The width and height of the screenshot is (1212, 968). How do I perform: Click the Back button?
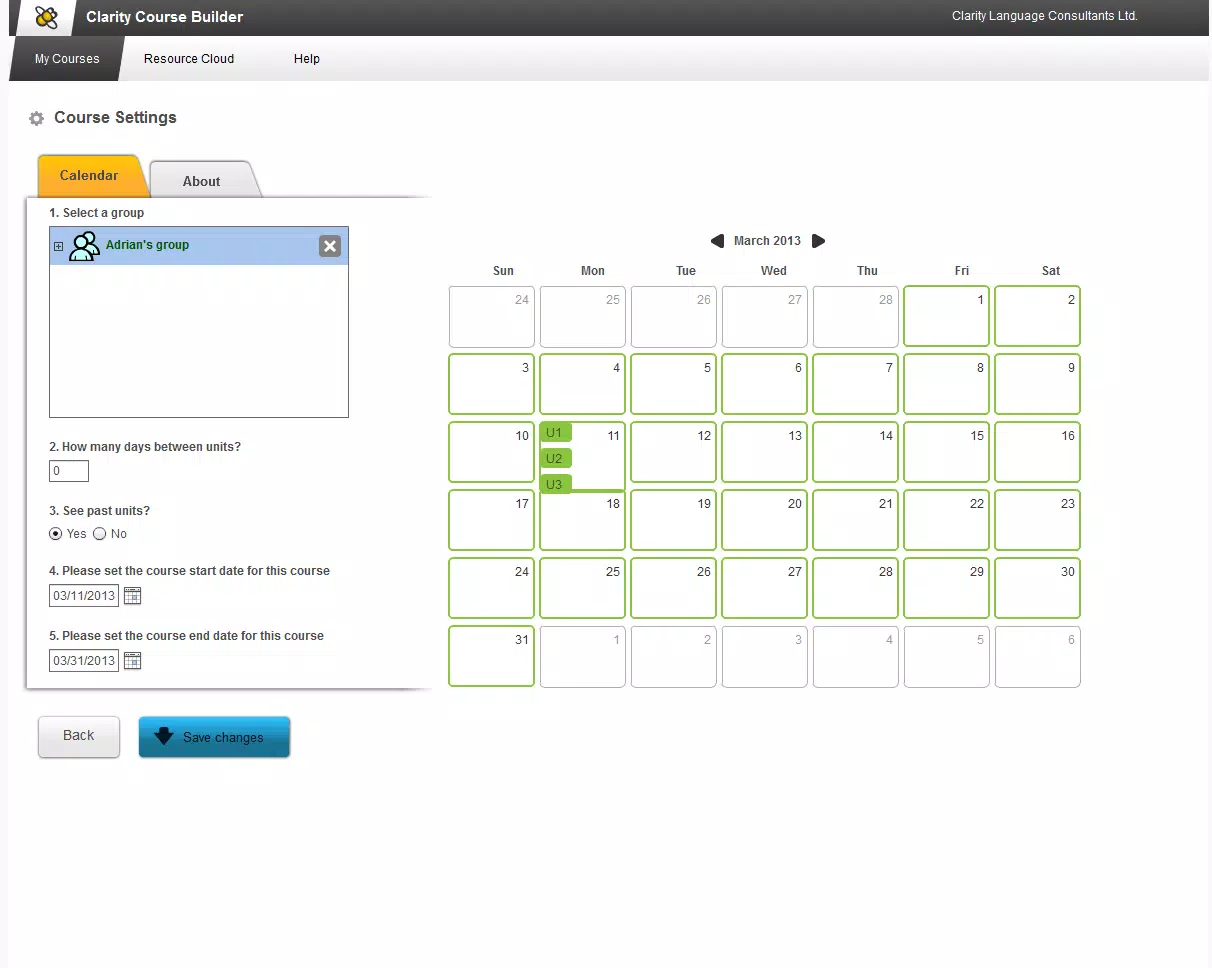tap(79, 736)
